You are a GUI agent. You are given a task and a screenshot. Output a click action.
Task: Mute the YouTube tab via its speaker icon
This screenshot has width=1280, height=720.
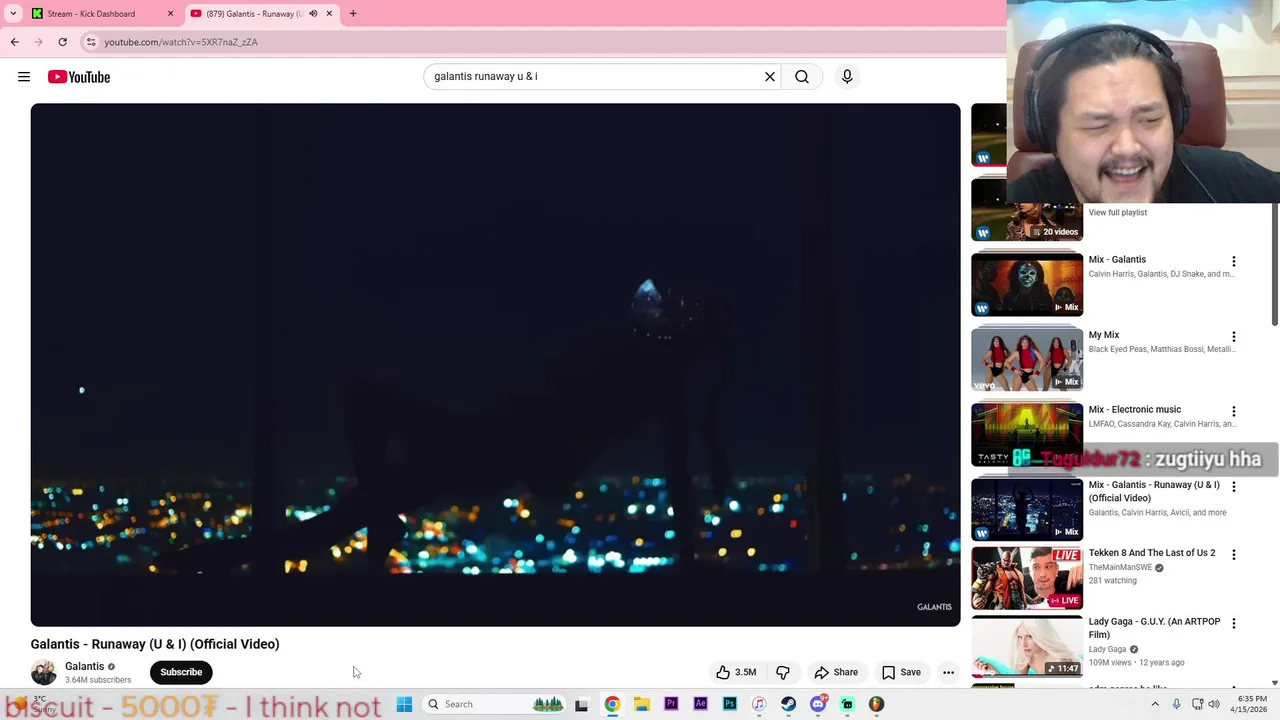(313, 14)
